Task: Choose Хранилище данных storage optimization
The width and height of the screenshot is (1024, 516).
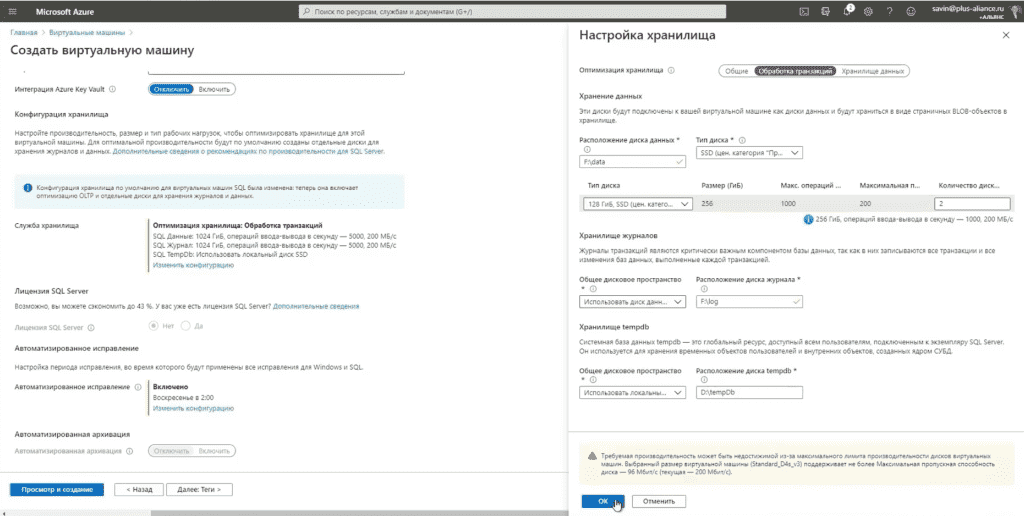Action: 872,71
